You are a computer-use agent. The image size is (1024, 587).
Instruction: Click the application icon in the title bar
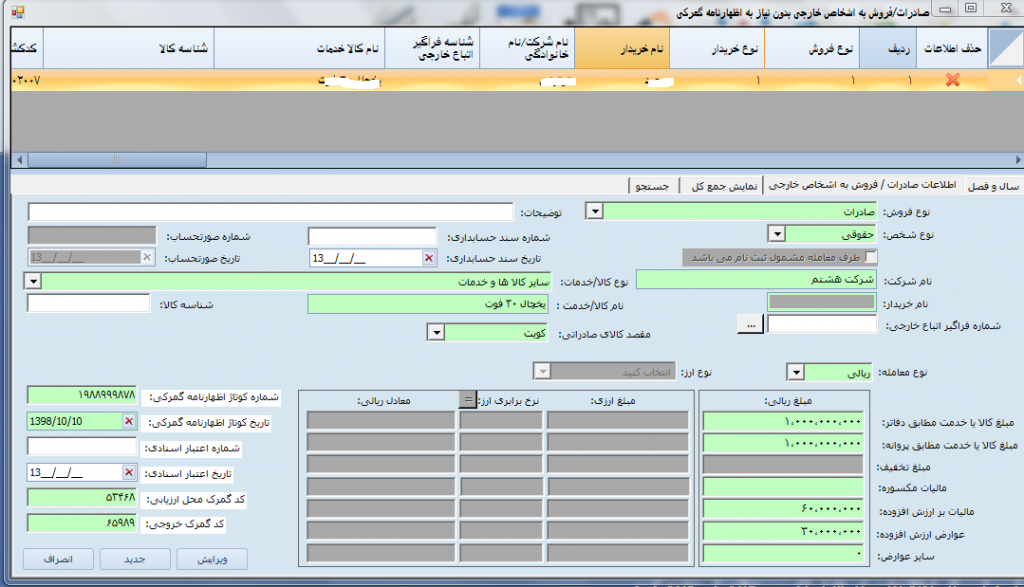[18, 12]
